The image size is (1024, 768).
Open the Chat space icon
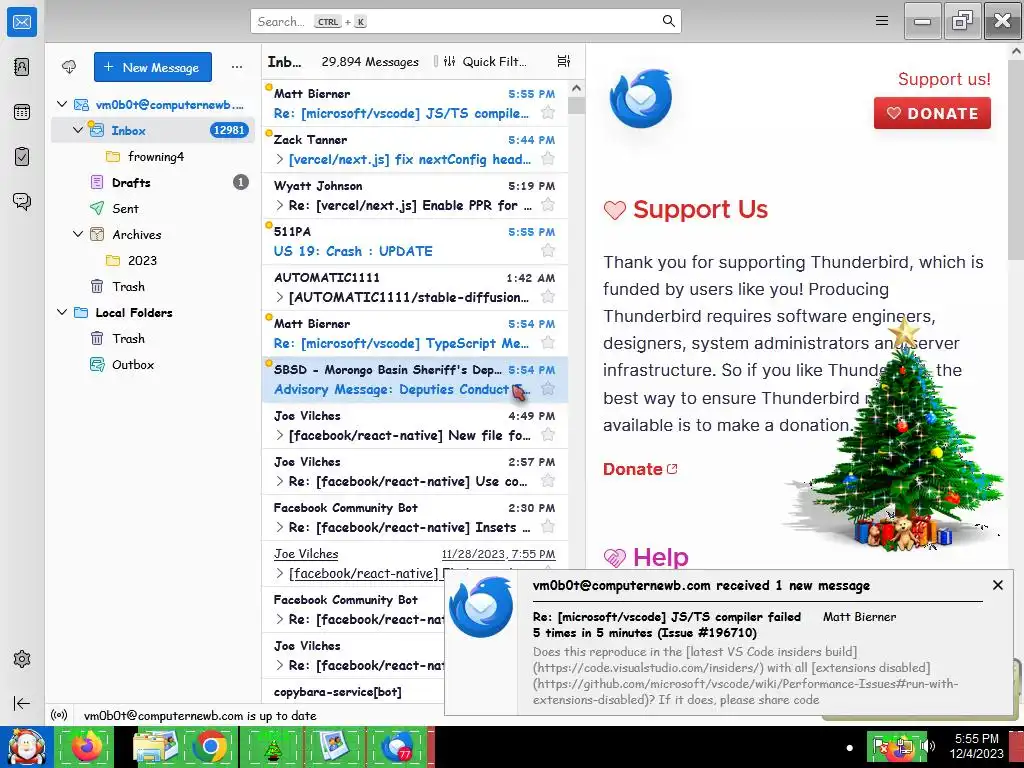coord(22,201)
